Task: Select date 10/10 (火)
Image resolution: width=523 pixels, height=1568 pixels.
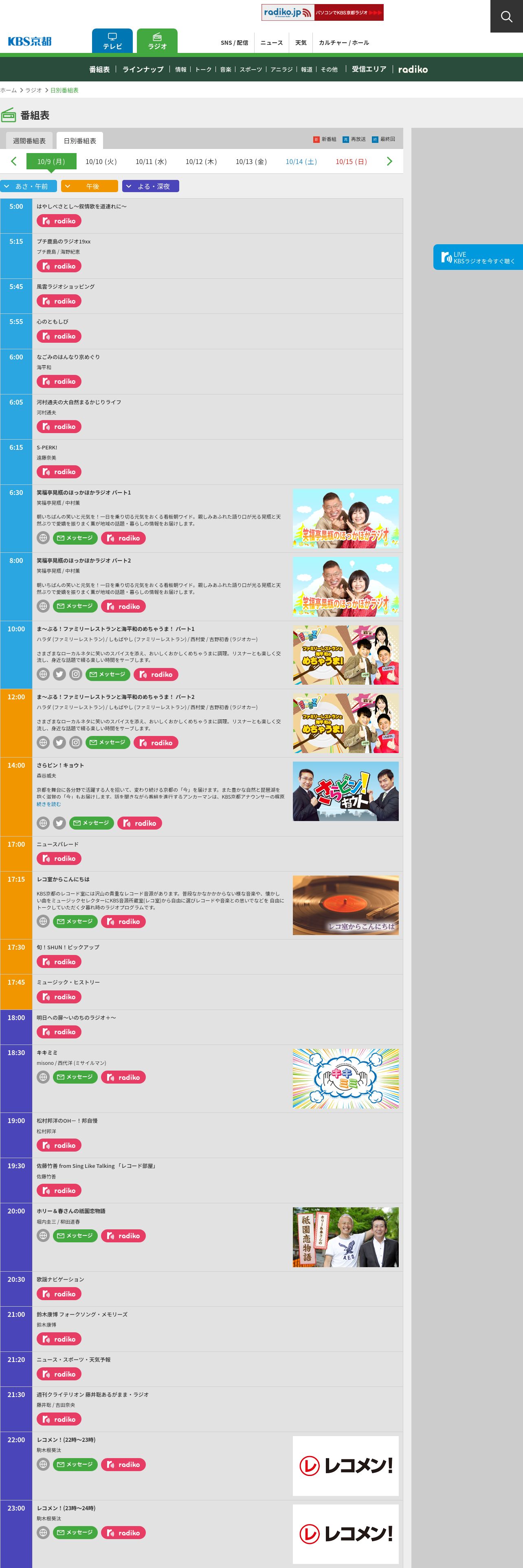Action: [x=101, y=161]
